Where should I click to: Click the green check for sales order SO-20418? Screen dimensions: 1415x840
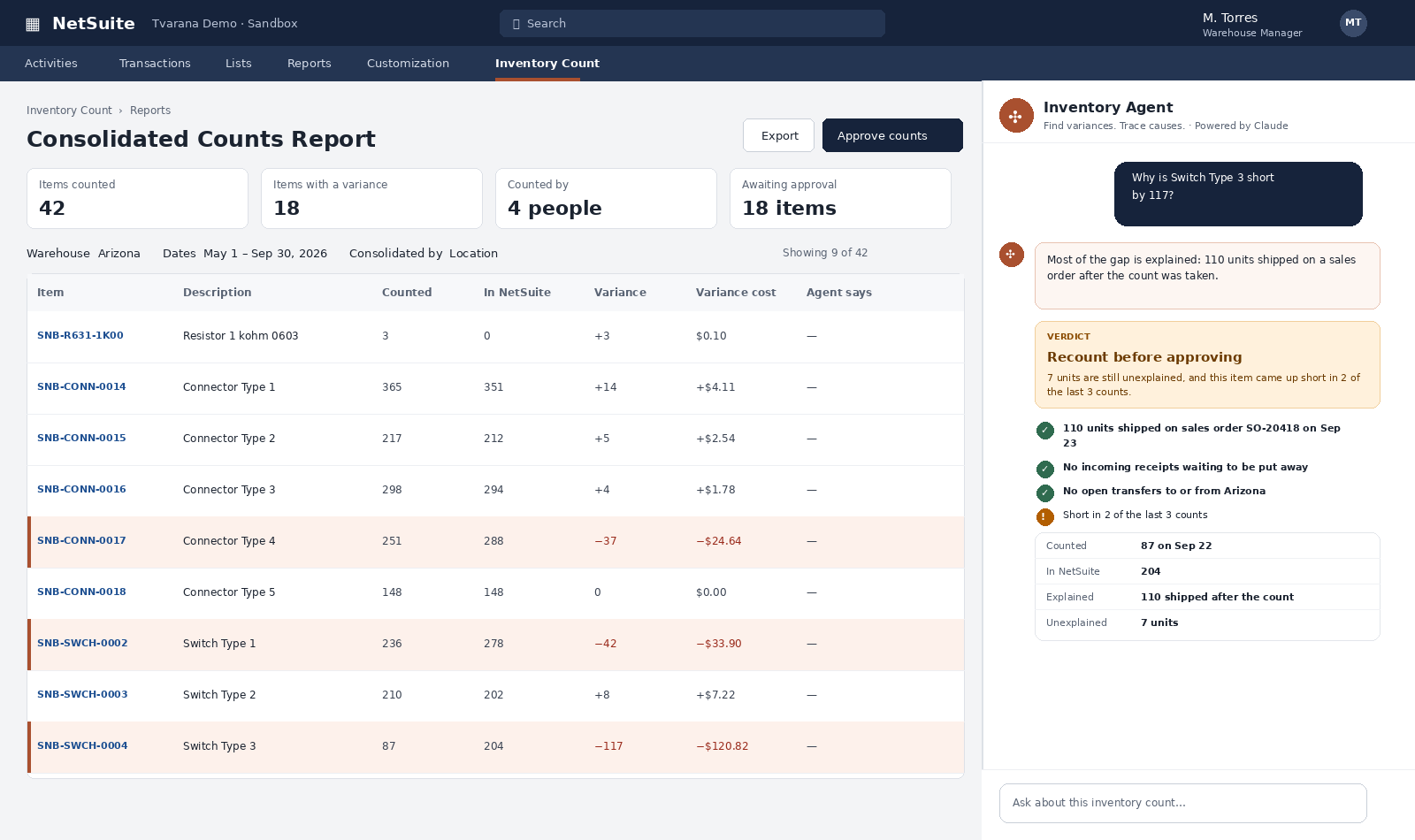[1045, 431]
